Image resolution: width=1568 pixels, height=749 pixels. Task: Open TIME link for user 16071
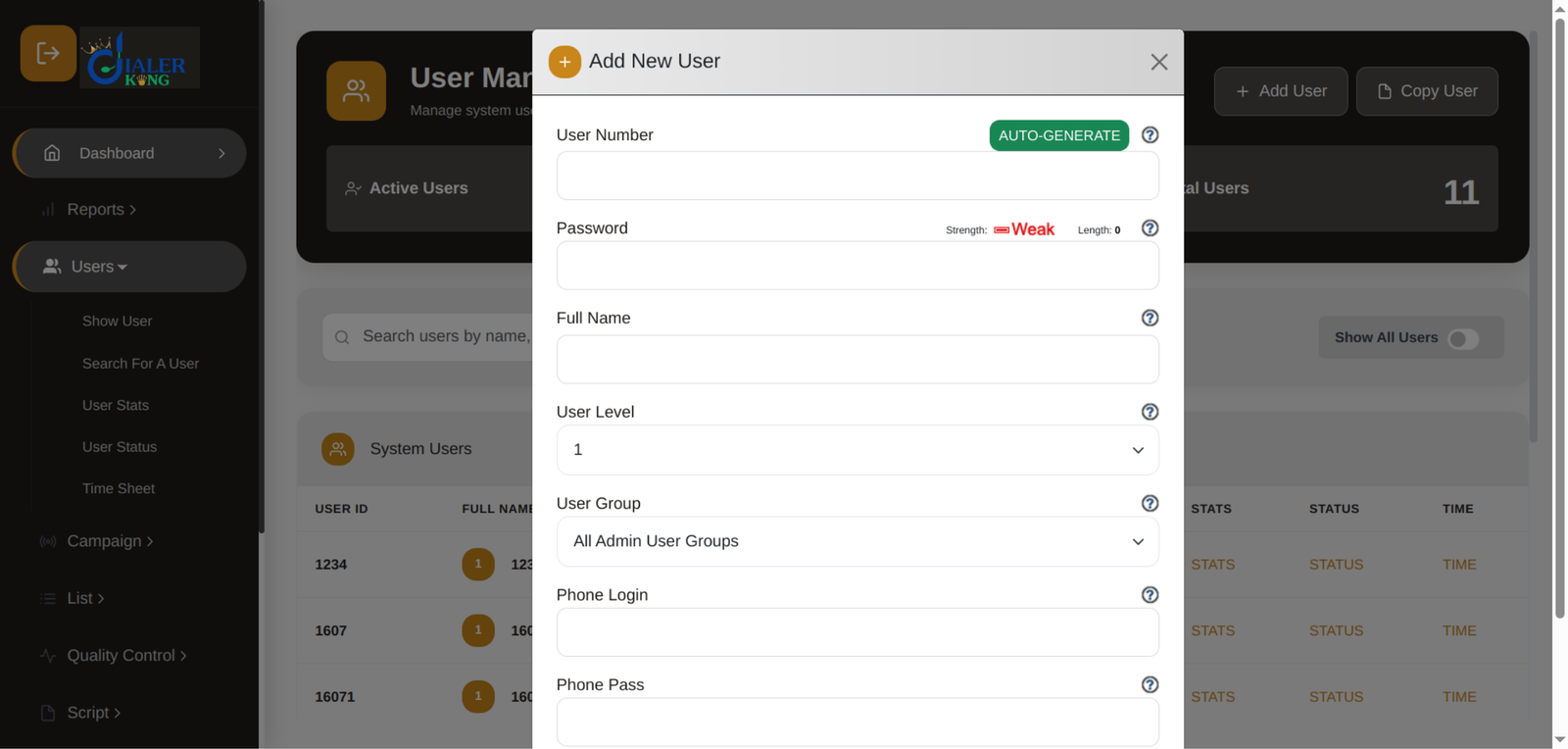tap(1459, 697)
